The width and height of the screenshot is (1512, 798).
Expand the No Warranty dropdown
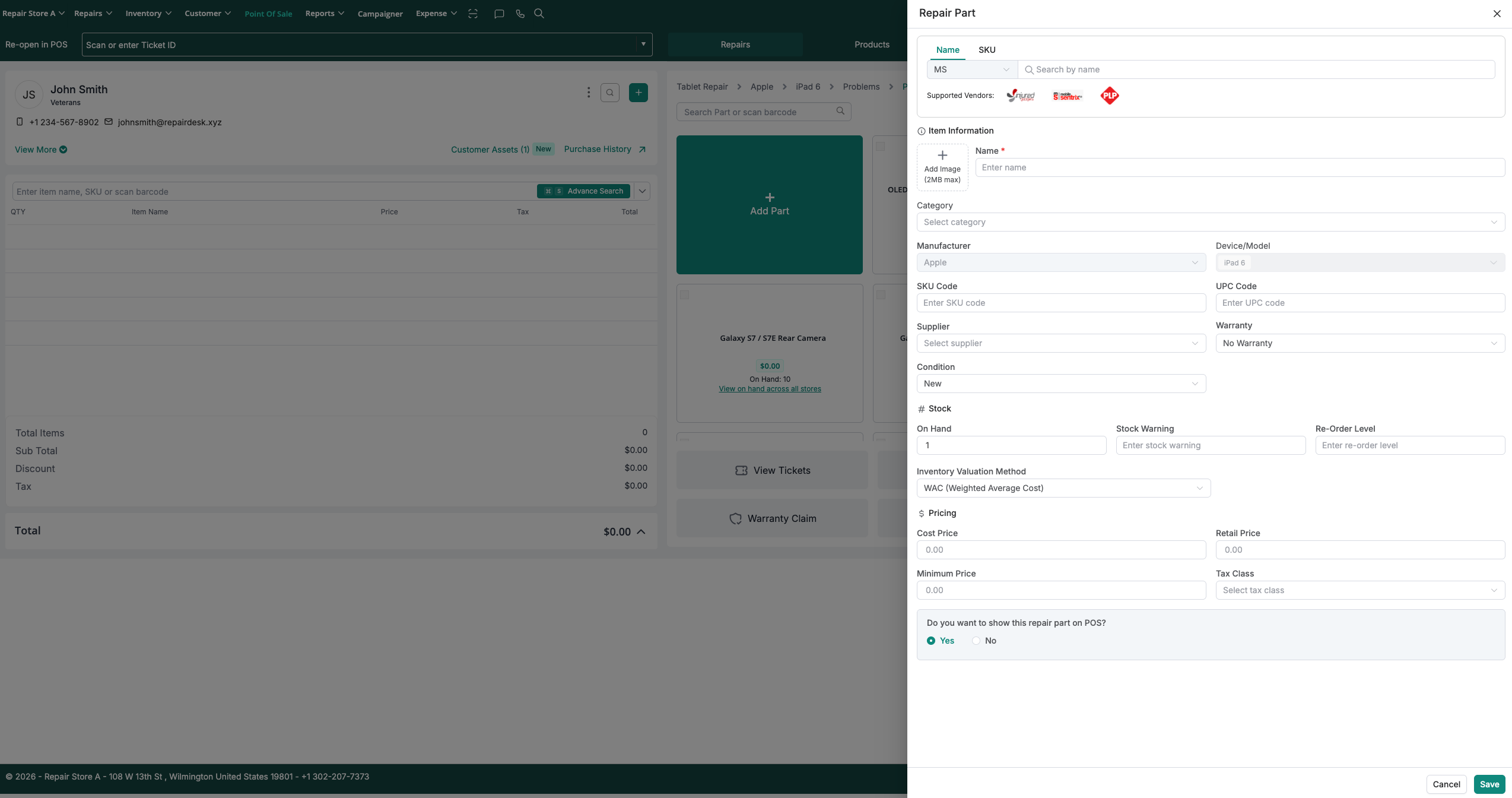click(1359, 343)
